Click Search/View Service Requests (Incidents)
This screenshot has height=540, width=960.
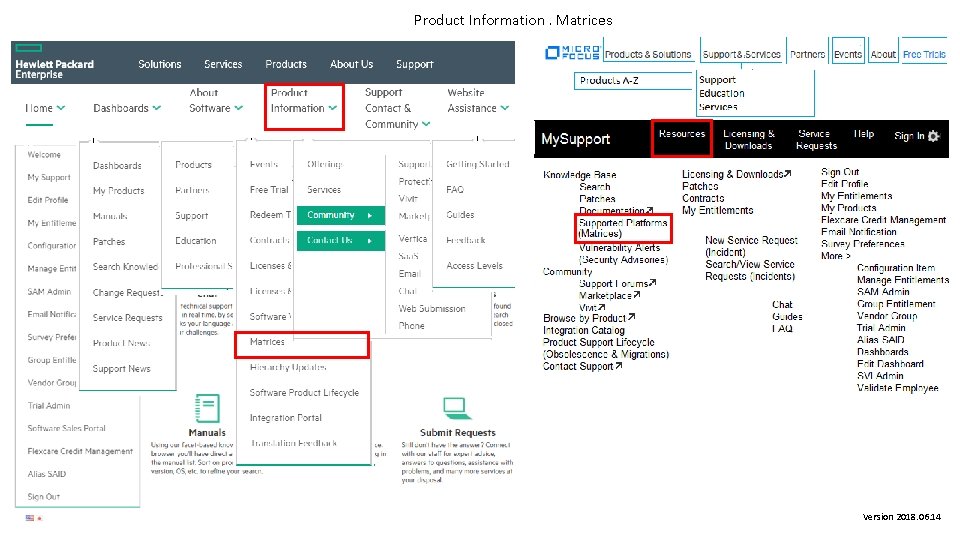click(x=750, y=270)
